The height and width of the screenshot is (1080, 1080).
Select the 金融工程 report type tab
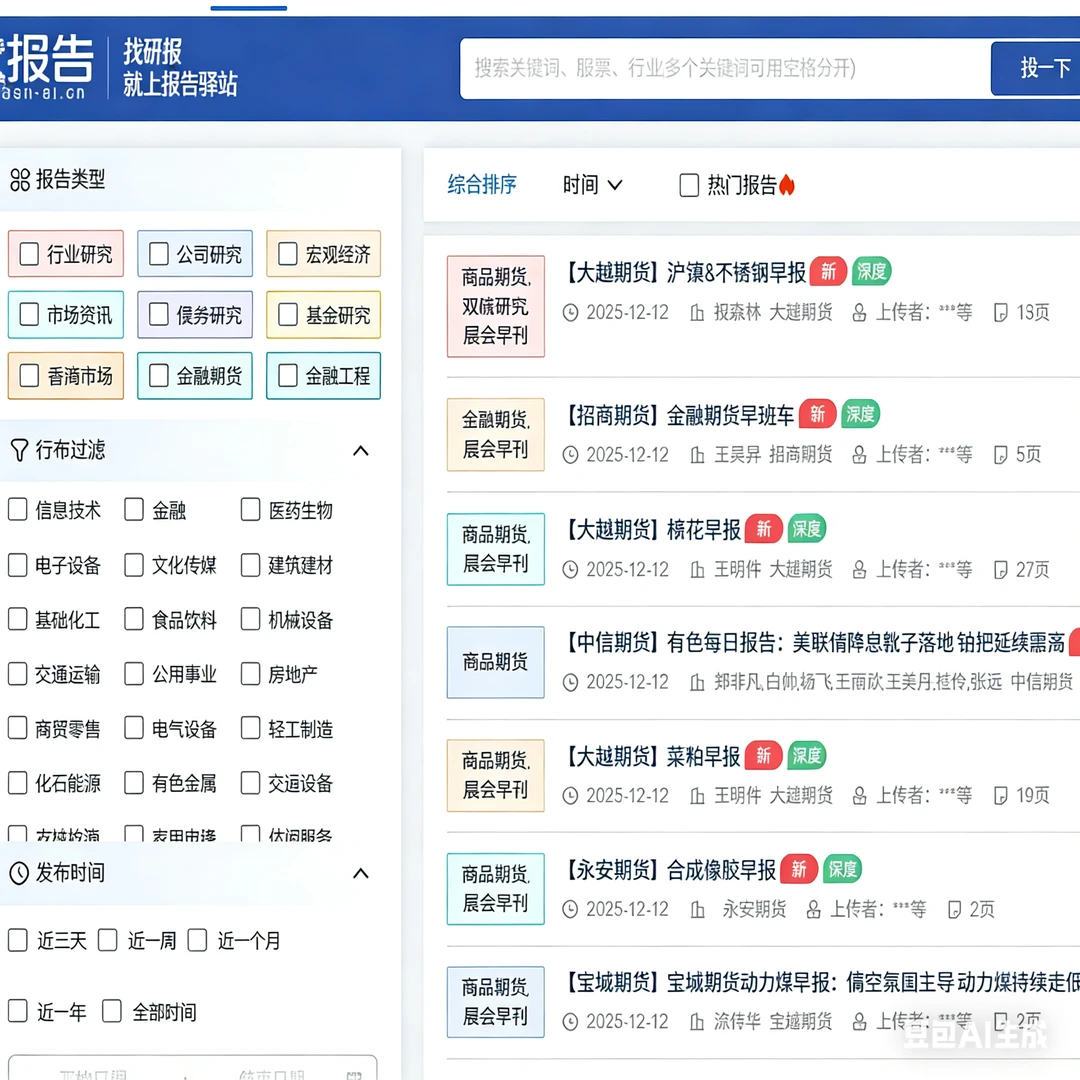(323, 376)
